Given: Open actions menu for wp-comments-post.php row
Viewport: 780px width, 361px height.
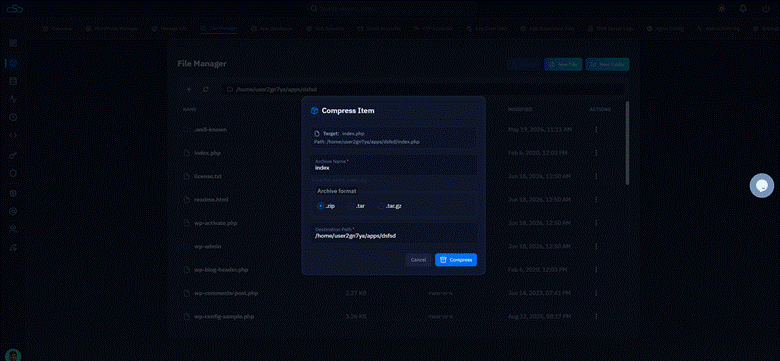Looking at the screenshot, I should pyautogui.click(x=596, y=293).
